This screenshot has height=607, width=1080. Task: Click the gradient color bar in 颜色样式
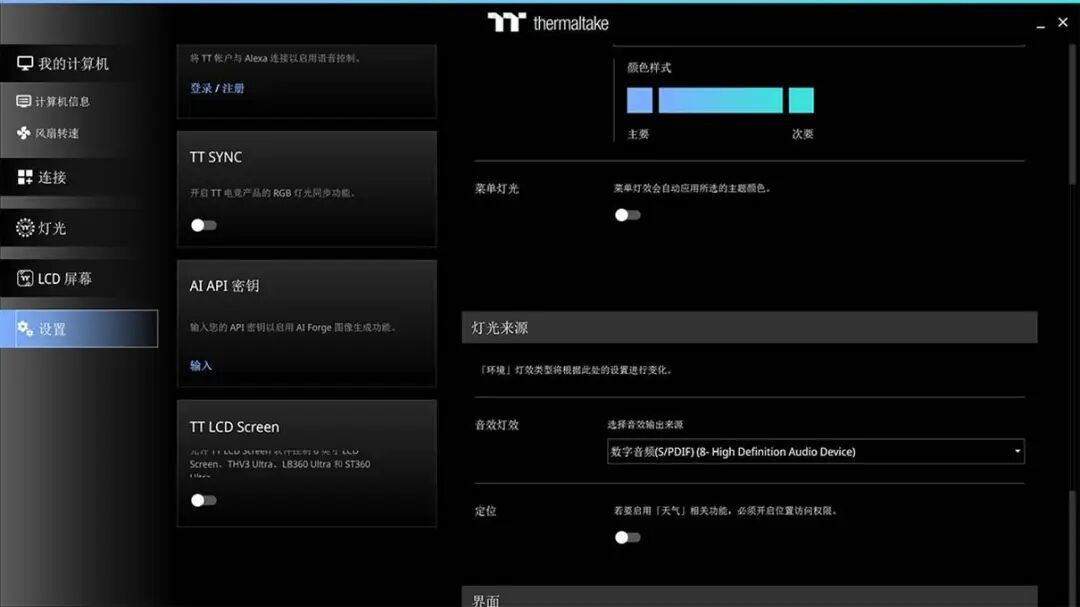tap(720, 101)
